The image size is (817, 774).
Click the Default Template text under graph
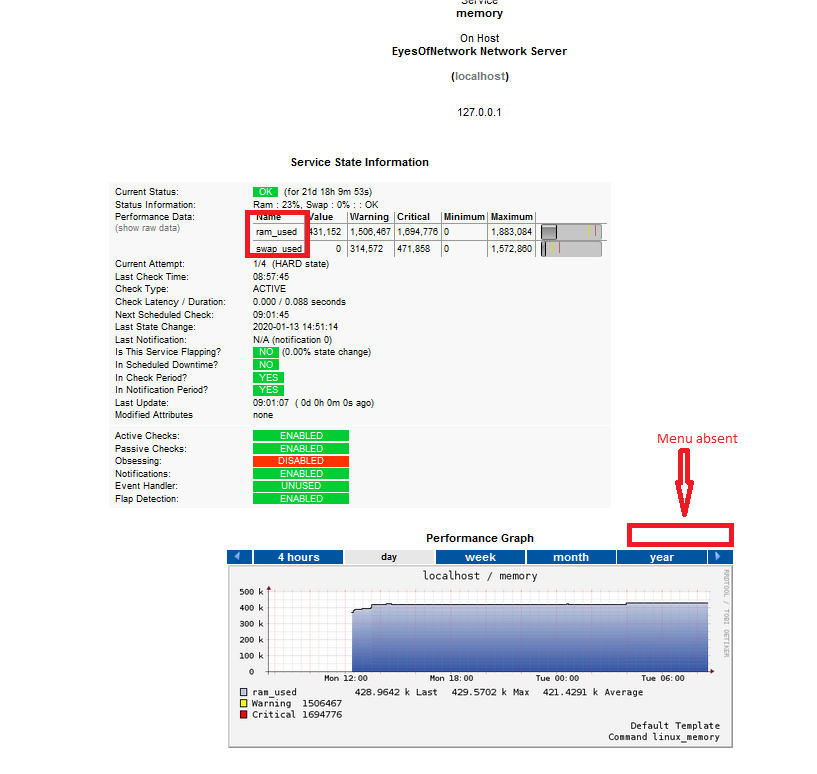675,726
